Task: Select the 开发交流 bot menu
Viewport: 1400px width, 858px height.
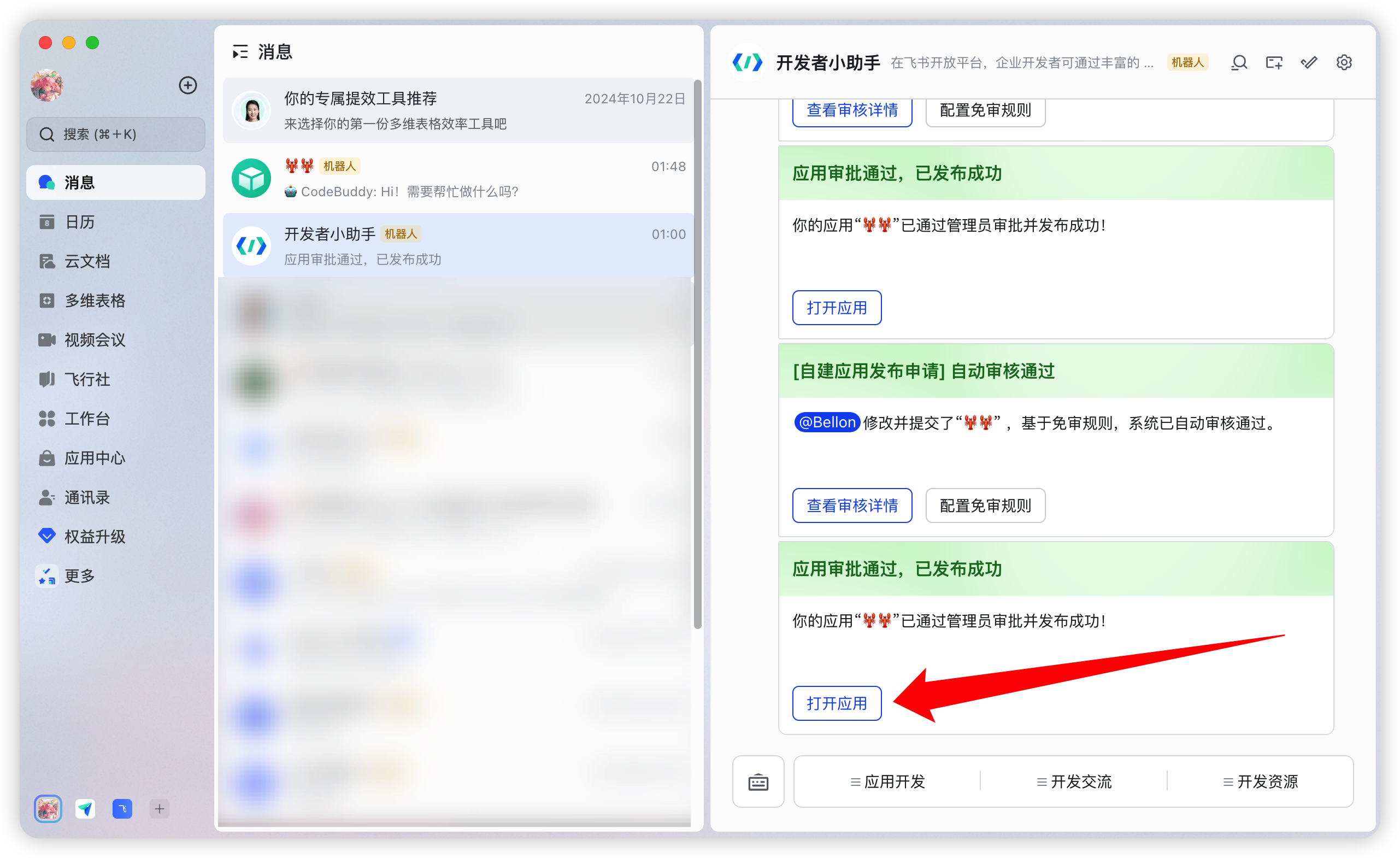Action: (x=1073, y=782)
